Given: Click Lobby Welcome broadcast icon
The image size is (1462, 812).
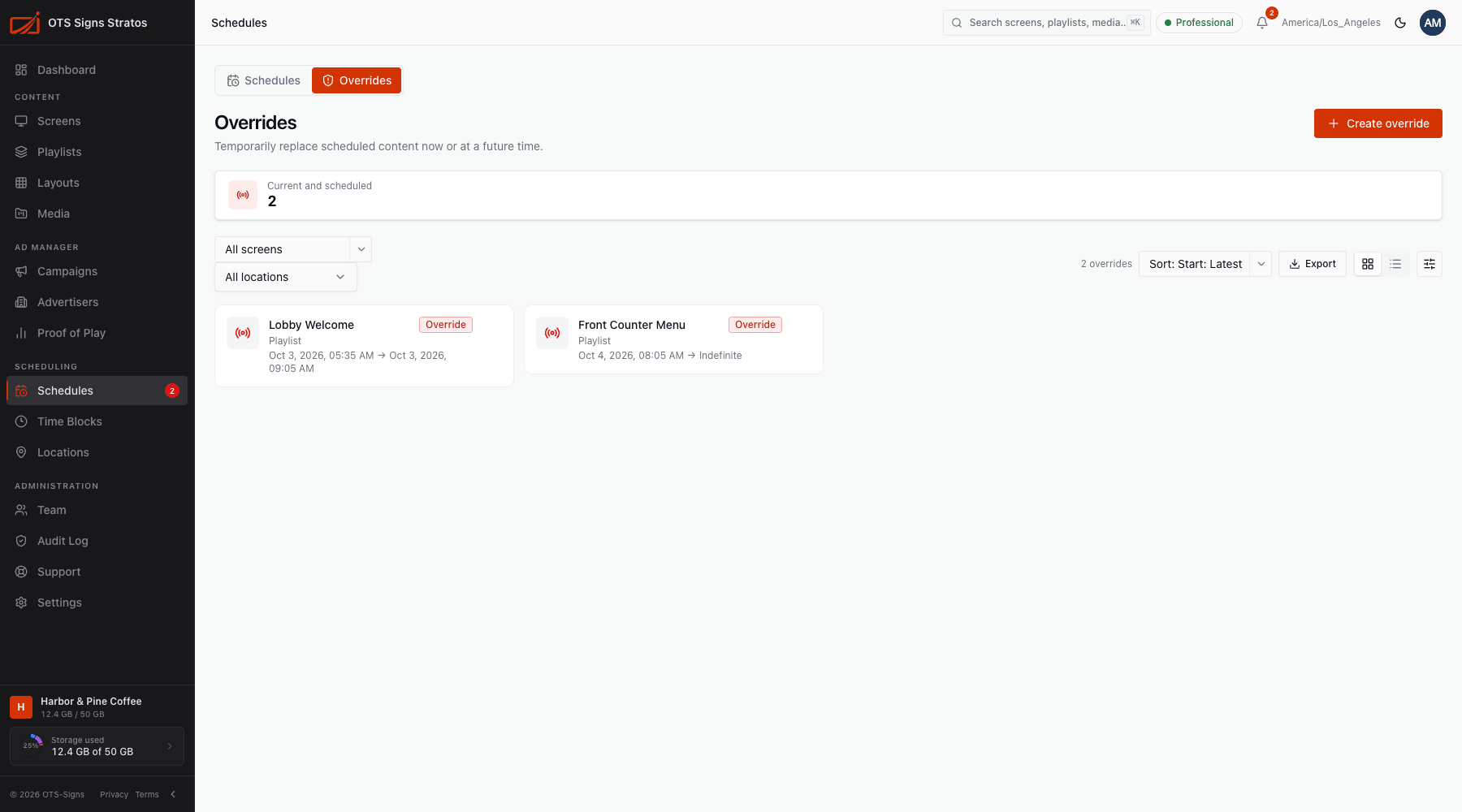Looking at the screenshot, I should (x=243, y=333).
